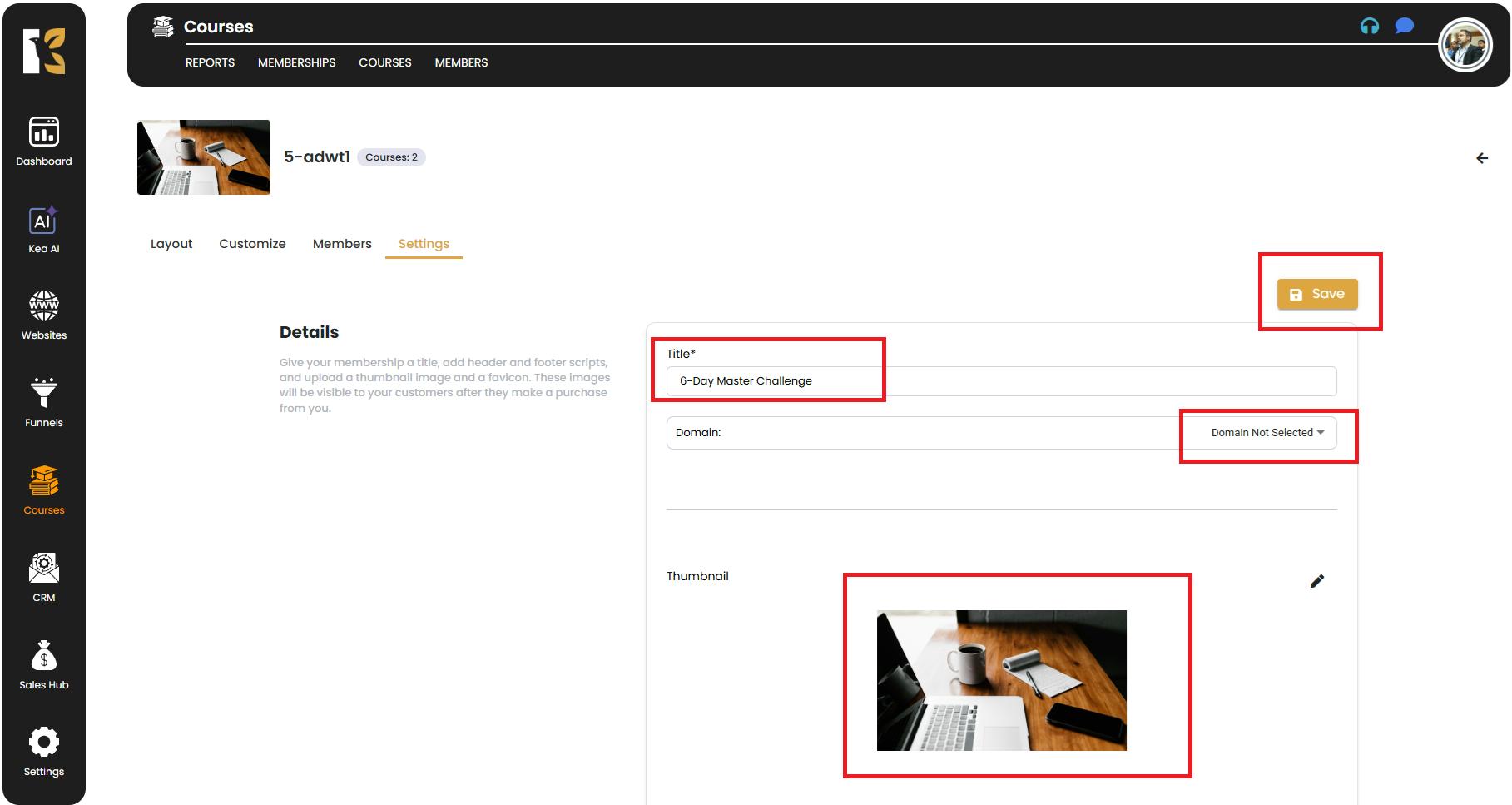The height and width of the screenshot is (805, 1512).
Task: Open Settings gear in the sidebar
Action: (44, 751)
